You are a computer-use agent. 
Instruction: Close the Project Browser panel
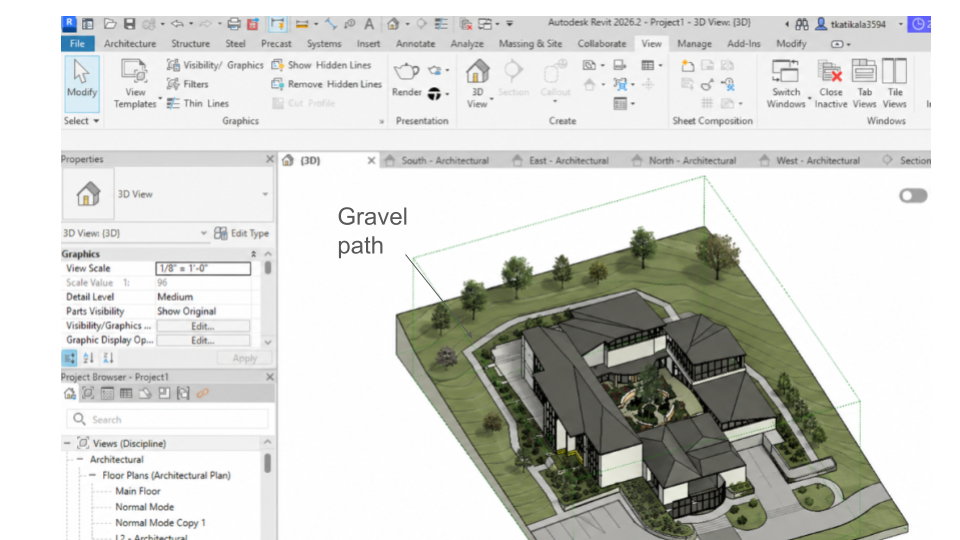coord(269,377)
